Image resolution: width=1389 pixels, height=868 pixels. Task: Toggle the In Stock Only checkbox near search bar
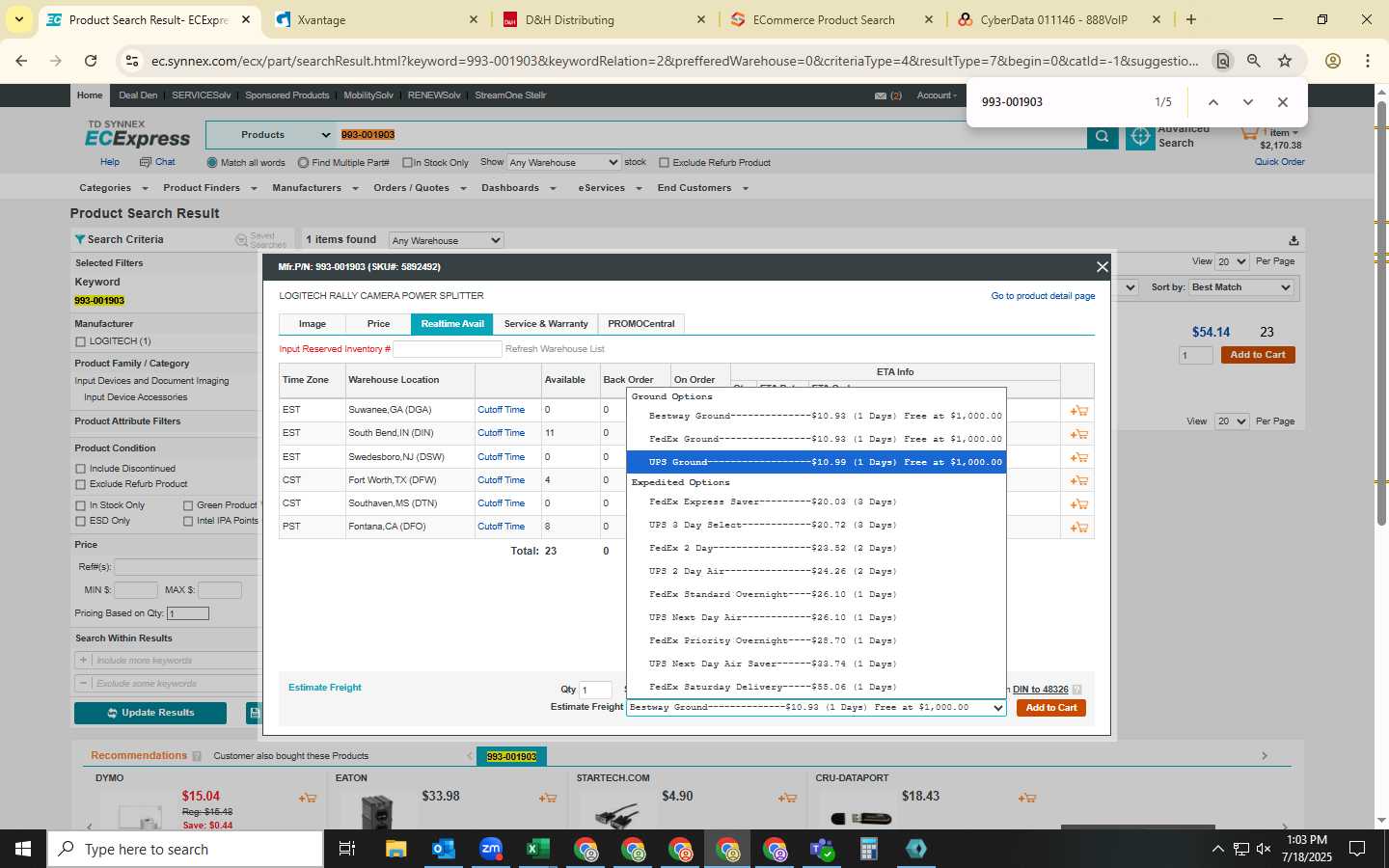pyautogui.click(x=407, y=163)
